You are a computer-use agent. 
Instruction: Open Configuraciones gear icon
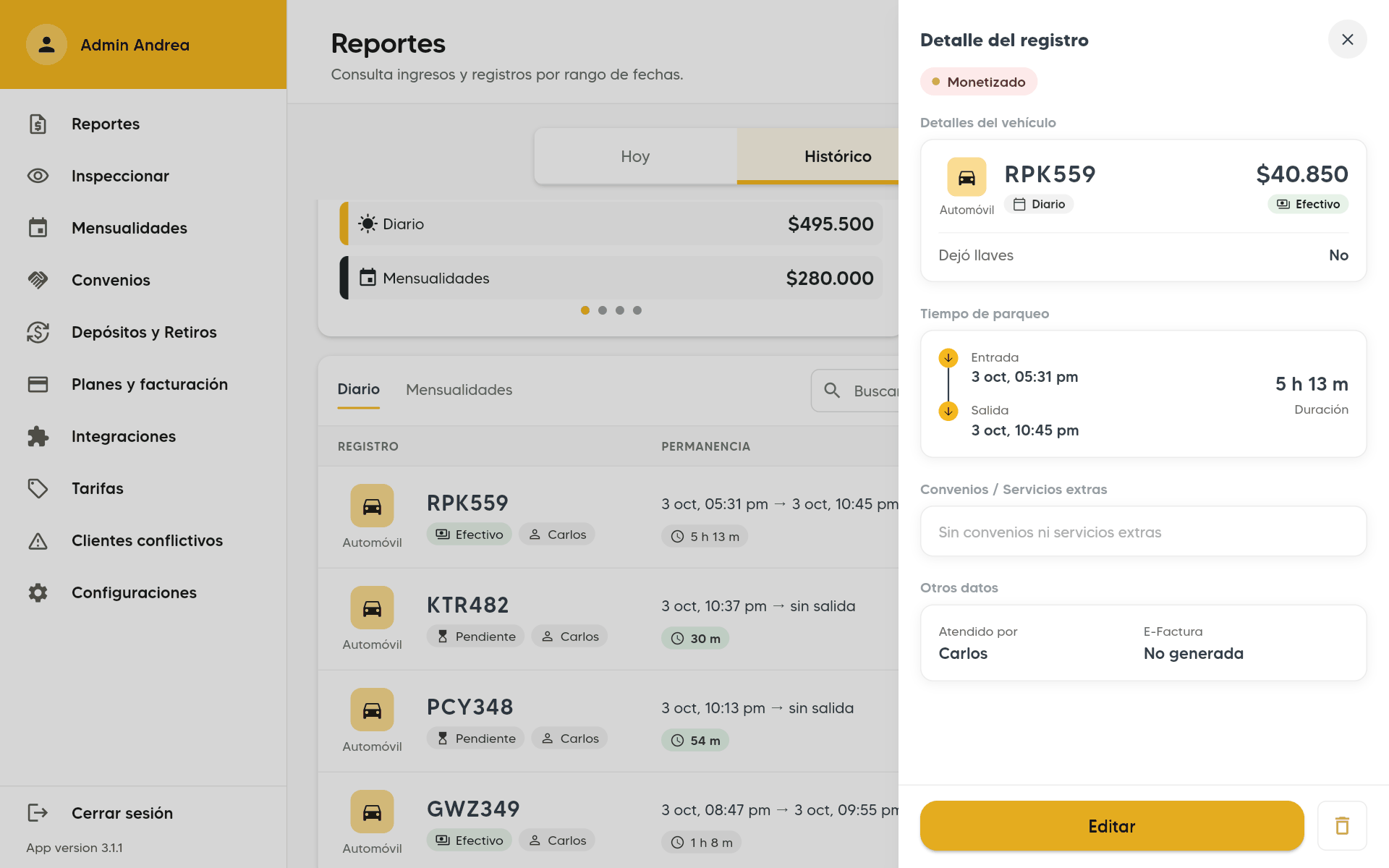click(x=38, y=592)
